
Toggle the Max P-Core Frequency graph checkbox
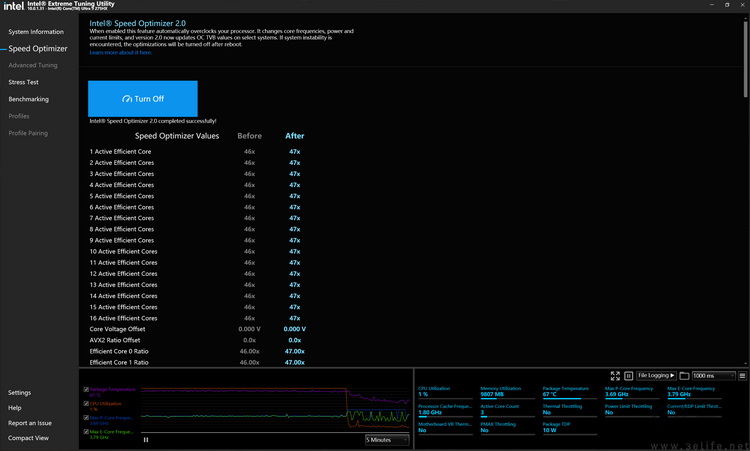pyautogui.click(x=86, y=418)
